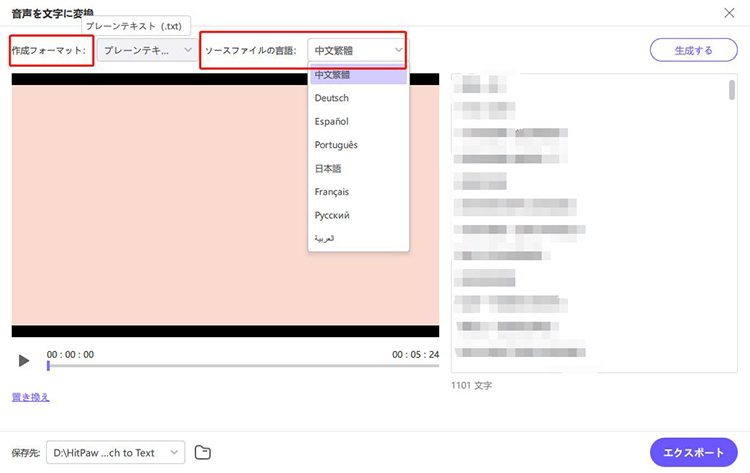Click the current time 00 : 00 : 00
750x473 pixels.
[70, 354]
